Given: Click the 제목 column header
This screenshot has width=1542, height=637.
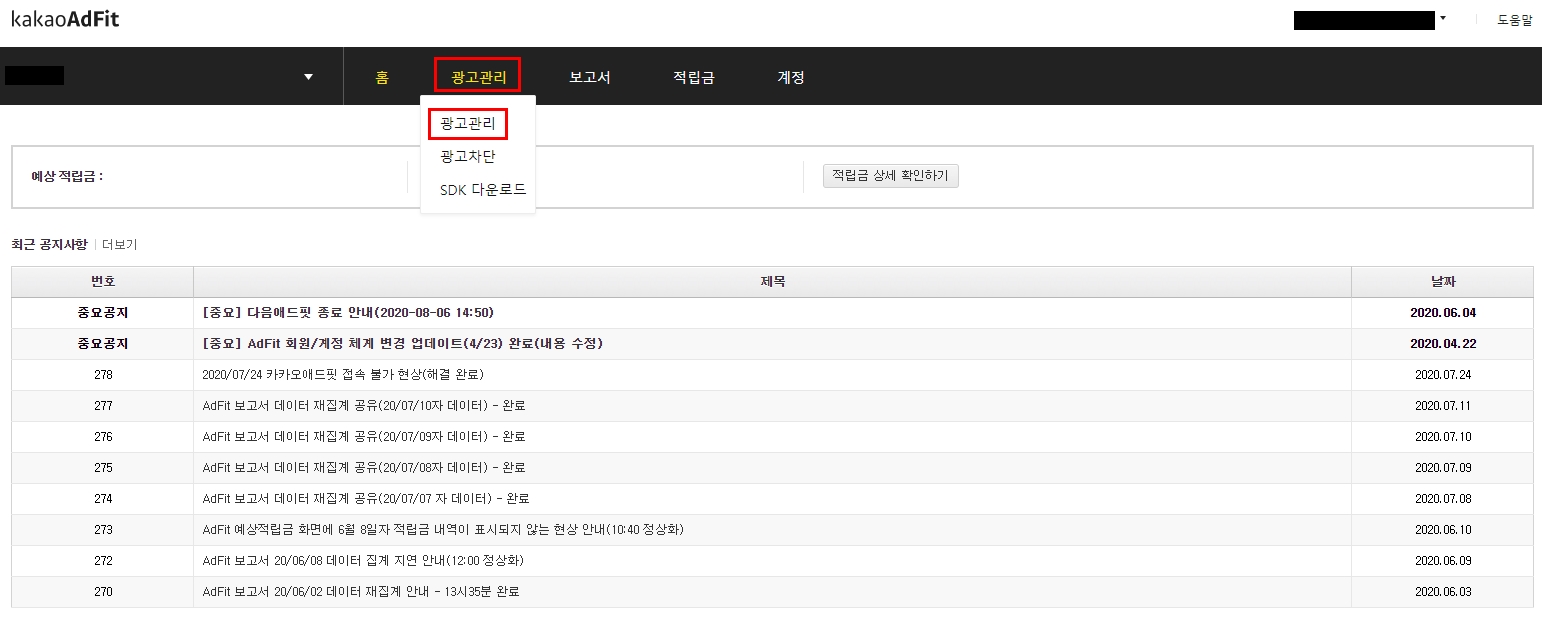Looking at the screenshot, I should coord(773,282).
